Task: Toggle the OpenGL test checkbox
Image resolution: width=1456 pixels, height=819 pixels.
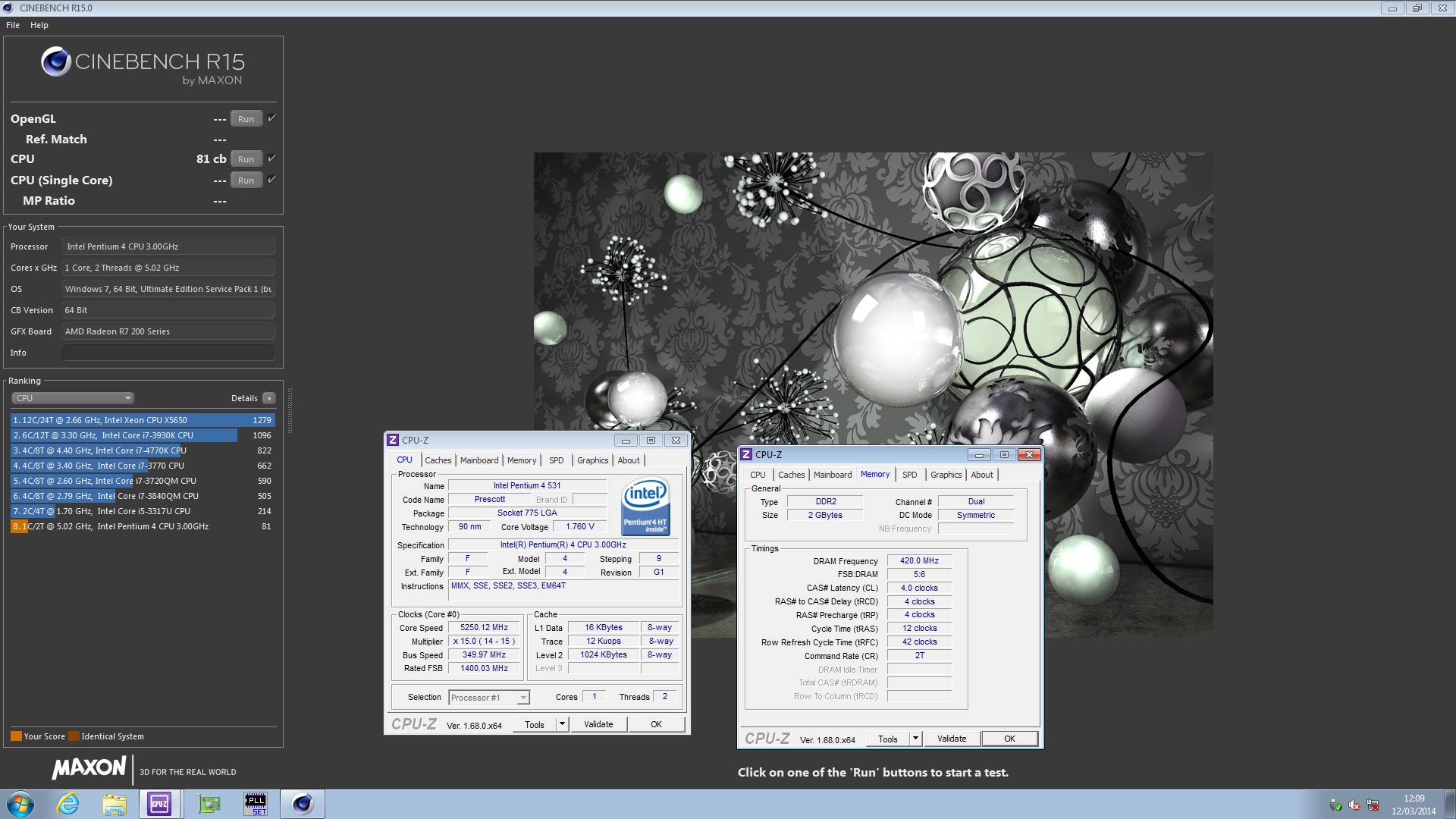Action: click(271, 118)
